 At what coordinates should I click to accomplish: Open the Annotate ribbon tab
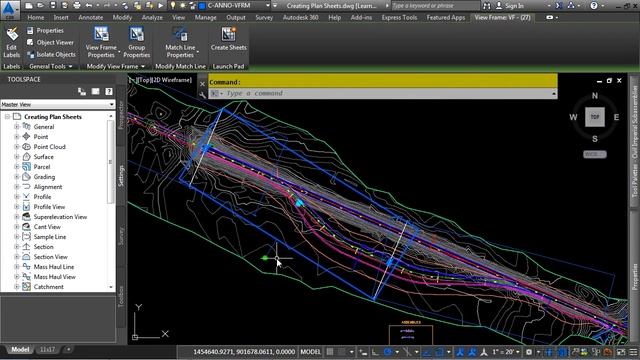[91, 18]
